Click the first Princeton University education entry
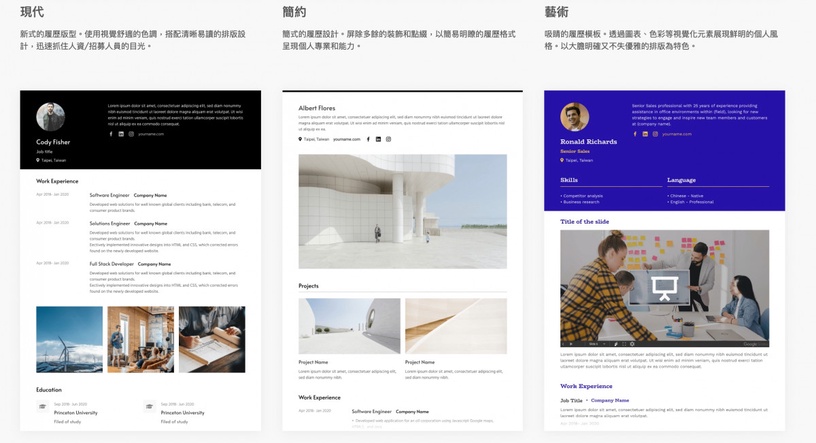This screenshot has height=443, width=816. pos(76,413)
